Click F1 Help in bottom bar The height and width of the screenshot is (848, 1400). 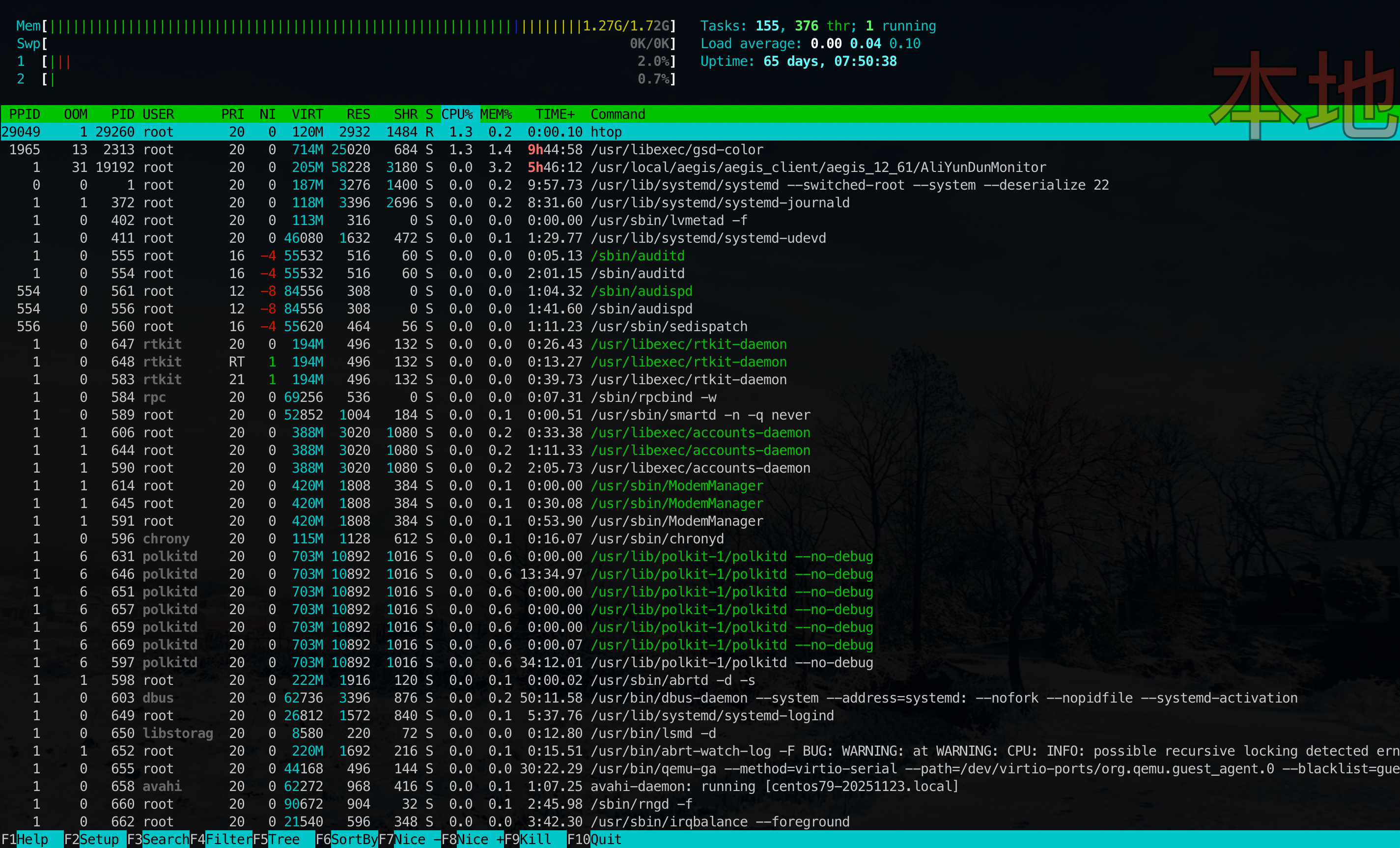click(x=31, y=840)
